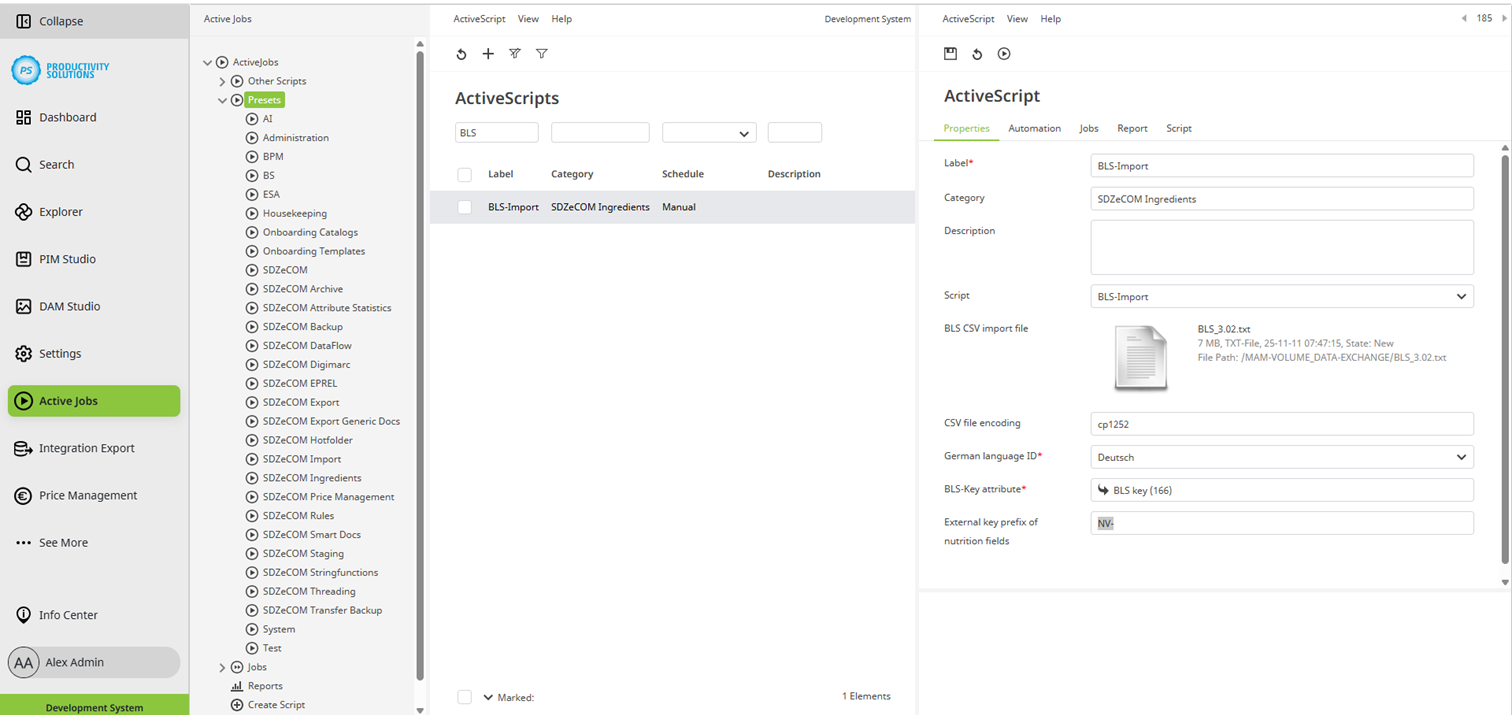1512x715 pixels.
Task: Switch to the Automation tab
Action: pos(1034,128)
